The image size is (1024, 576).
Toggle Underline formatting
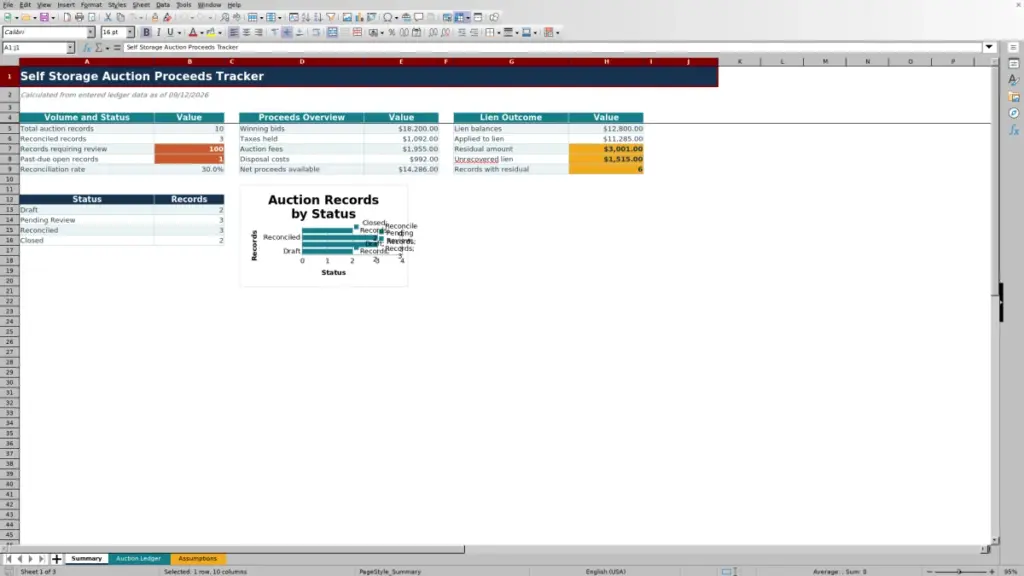point(170,33)
